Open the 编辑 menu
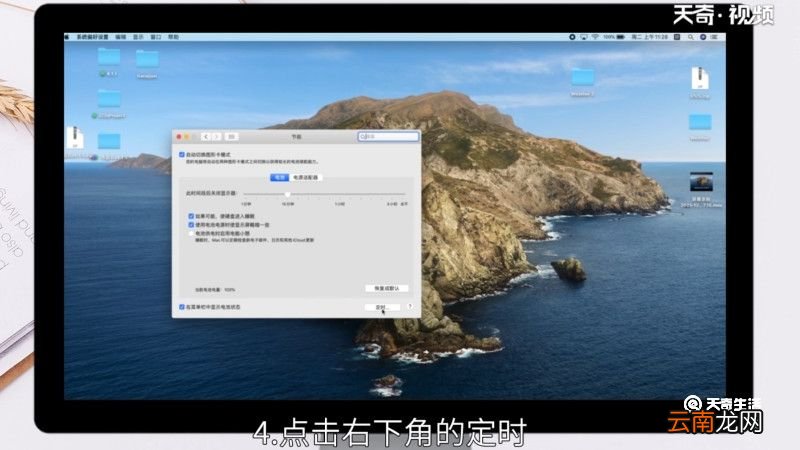The height and width of the screenshot is (450, 800). 120,37
